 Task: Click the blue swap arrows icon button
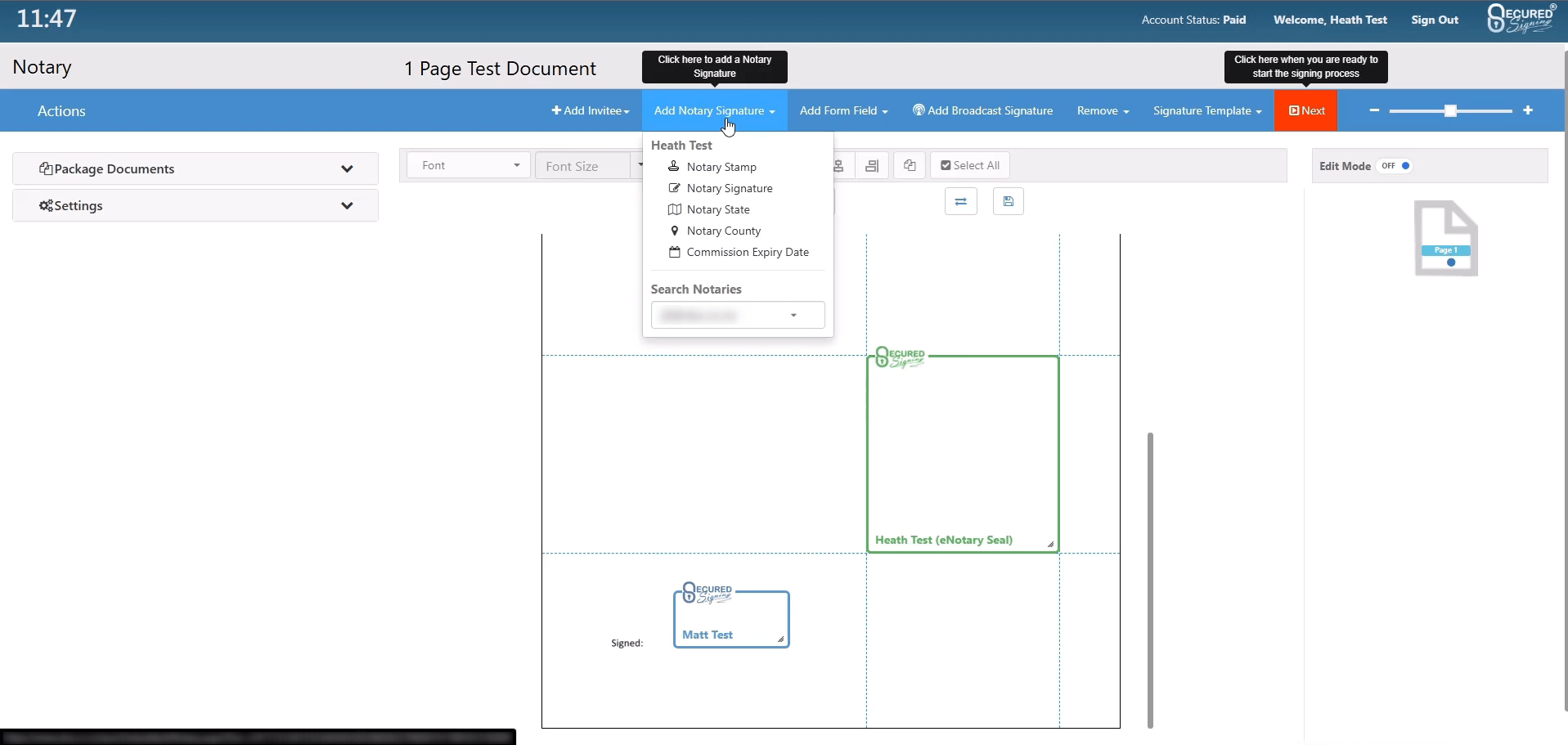960,202
